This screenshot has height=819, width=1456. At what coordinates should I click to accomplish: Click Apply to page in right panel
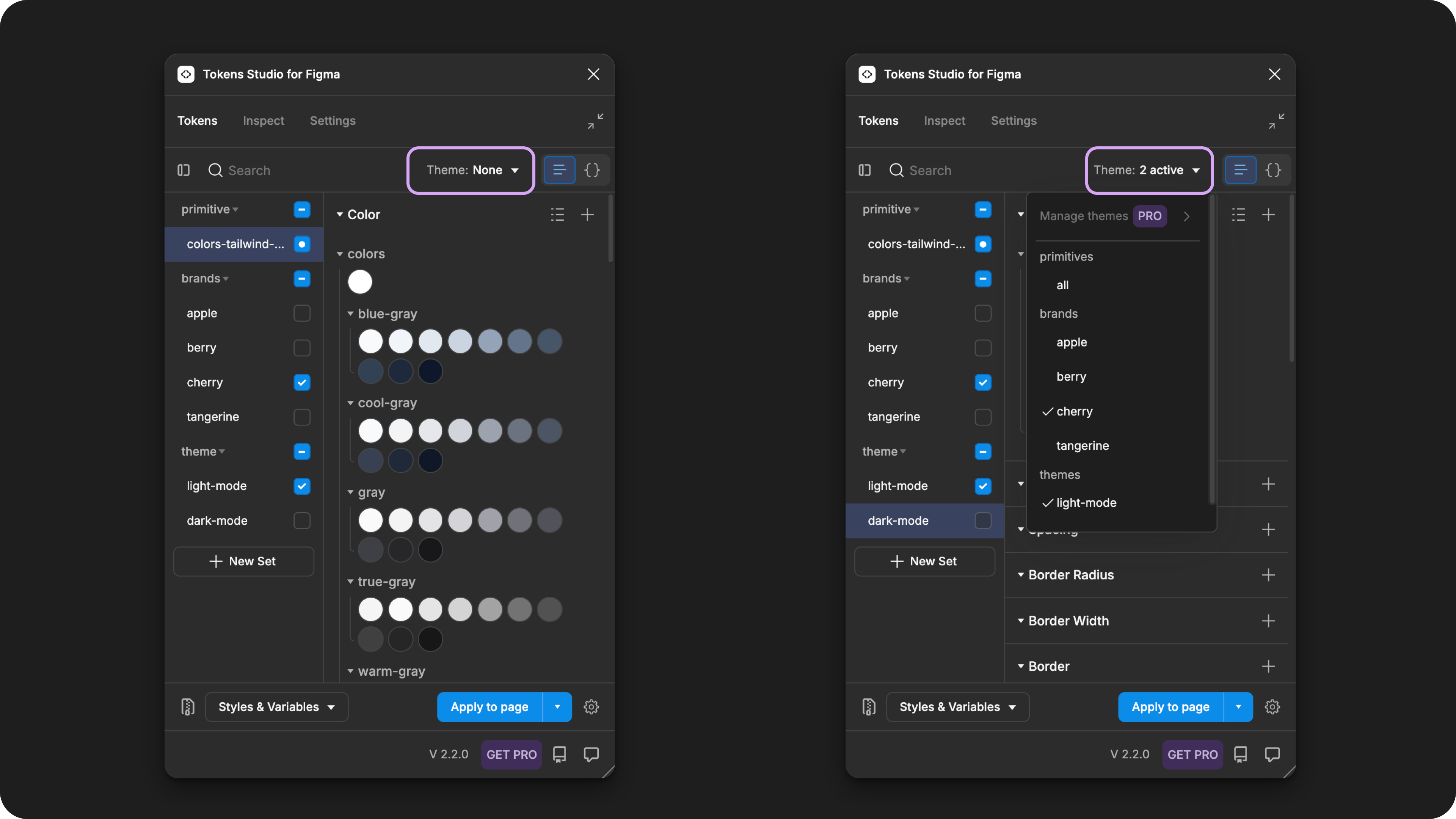[x=1170, y=706]
